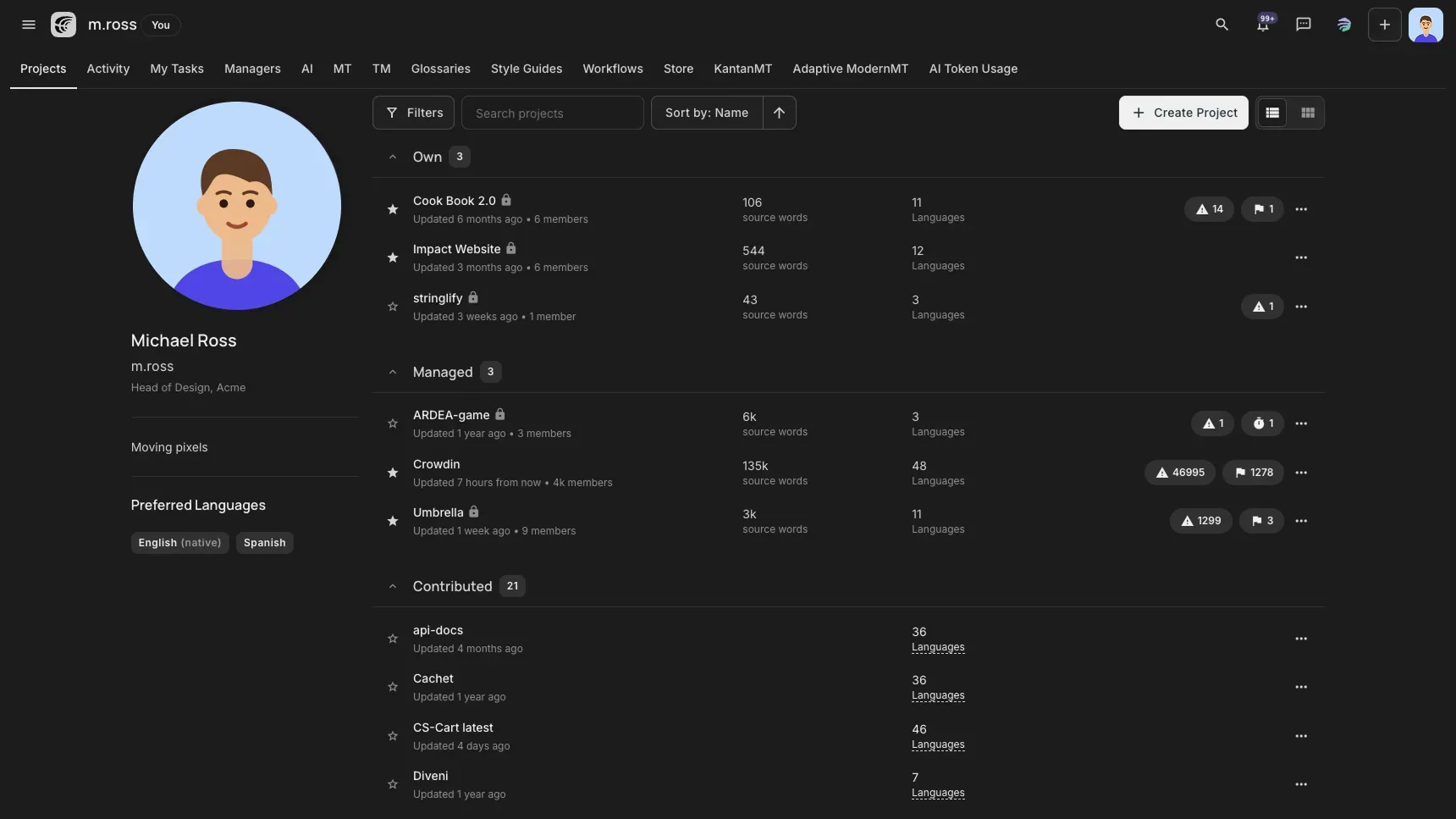Open Crowdin project flag badge 1278
Screen dimensions: 1456x819
pyautogui.click(x=1254, y=473)
